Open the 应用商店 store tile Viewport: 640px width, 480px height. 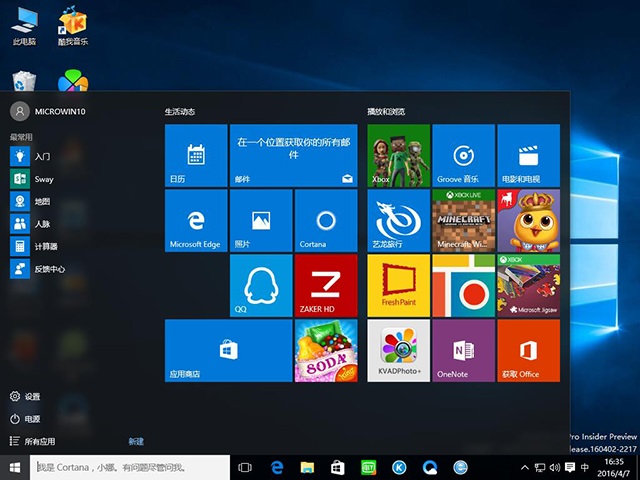pyautogui.click(x=228, y=350)
